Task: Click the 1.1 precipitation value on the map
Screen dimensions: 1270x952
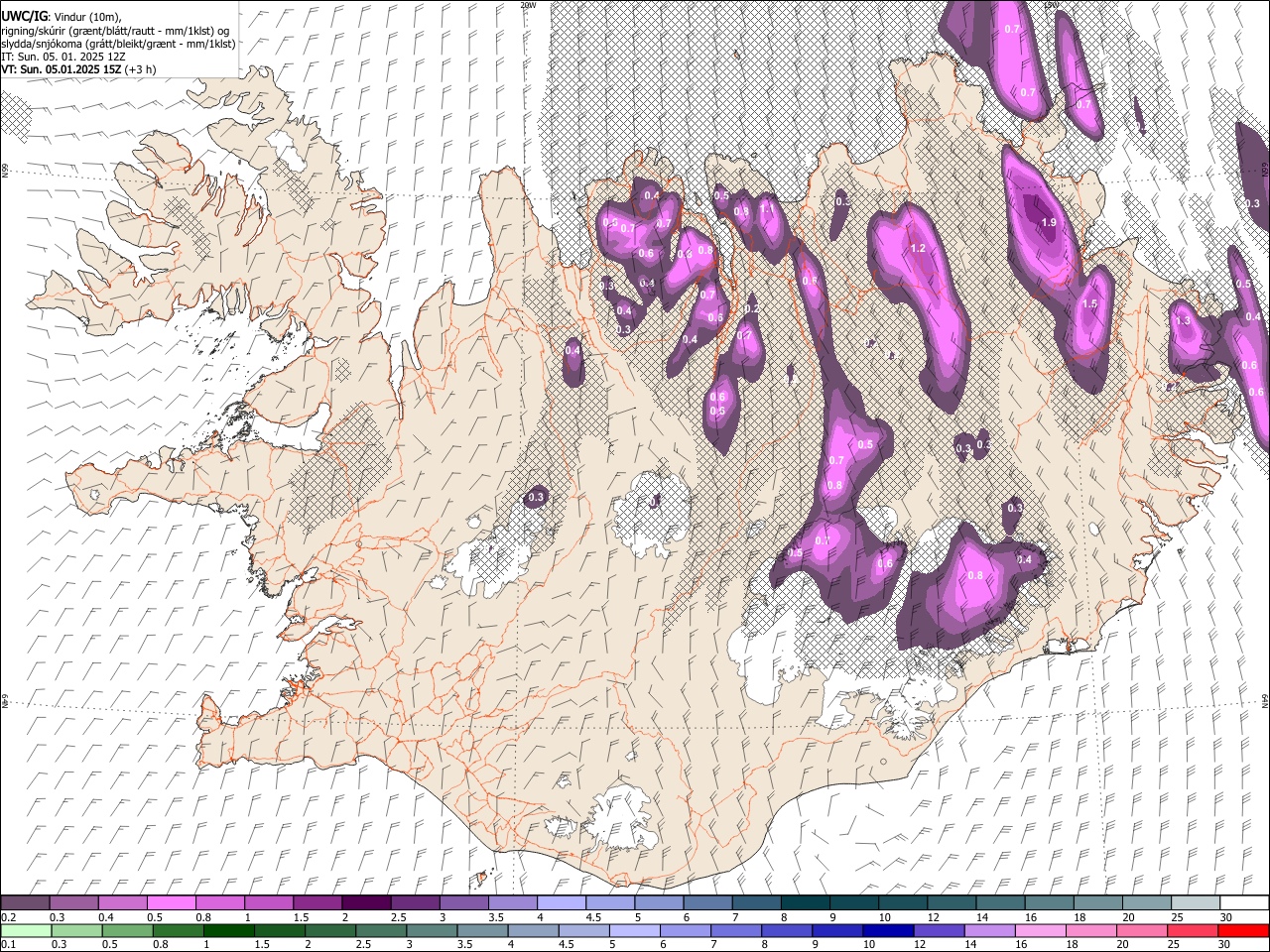Action: [x=765, y=210]
